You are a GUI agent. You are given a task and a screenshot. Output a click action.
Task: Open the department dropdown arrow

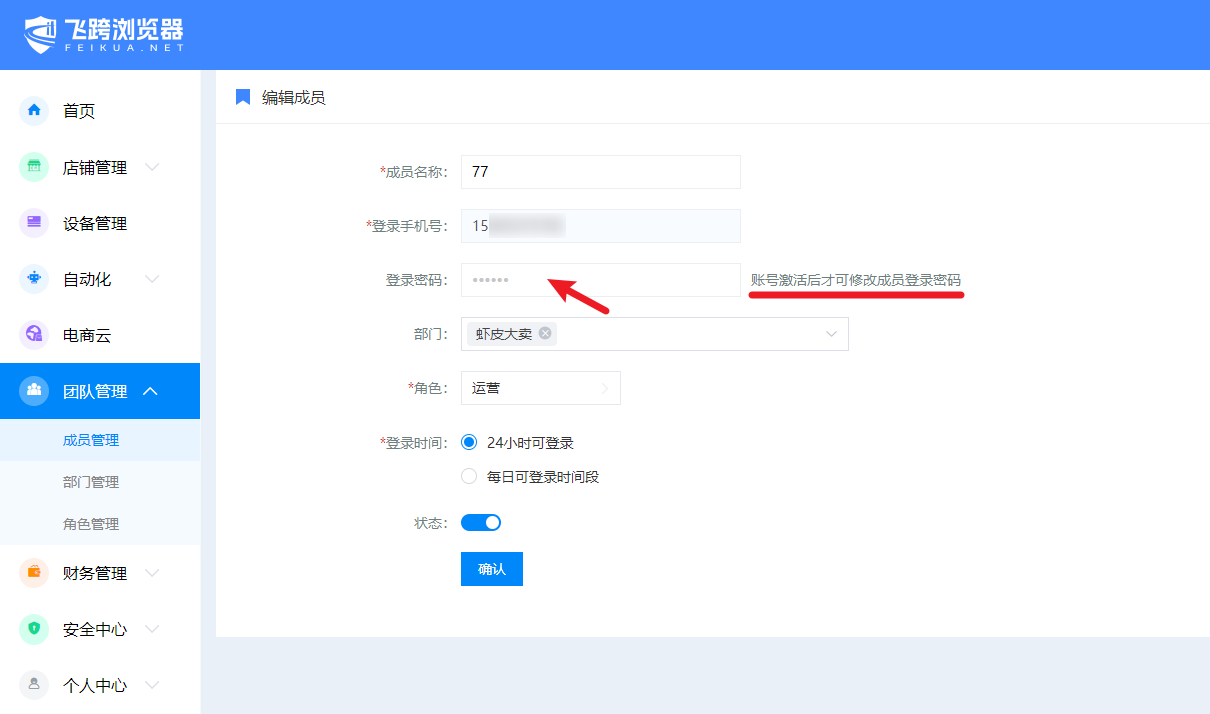click(831, 334)
